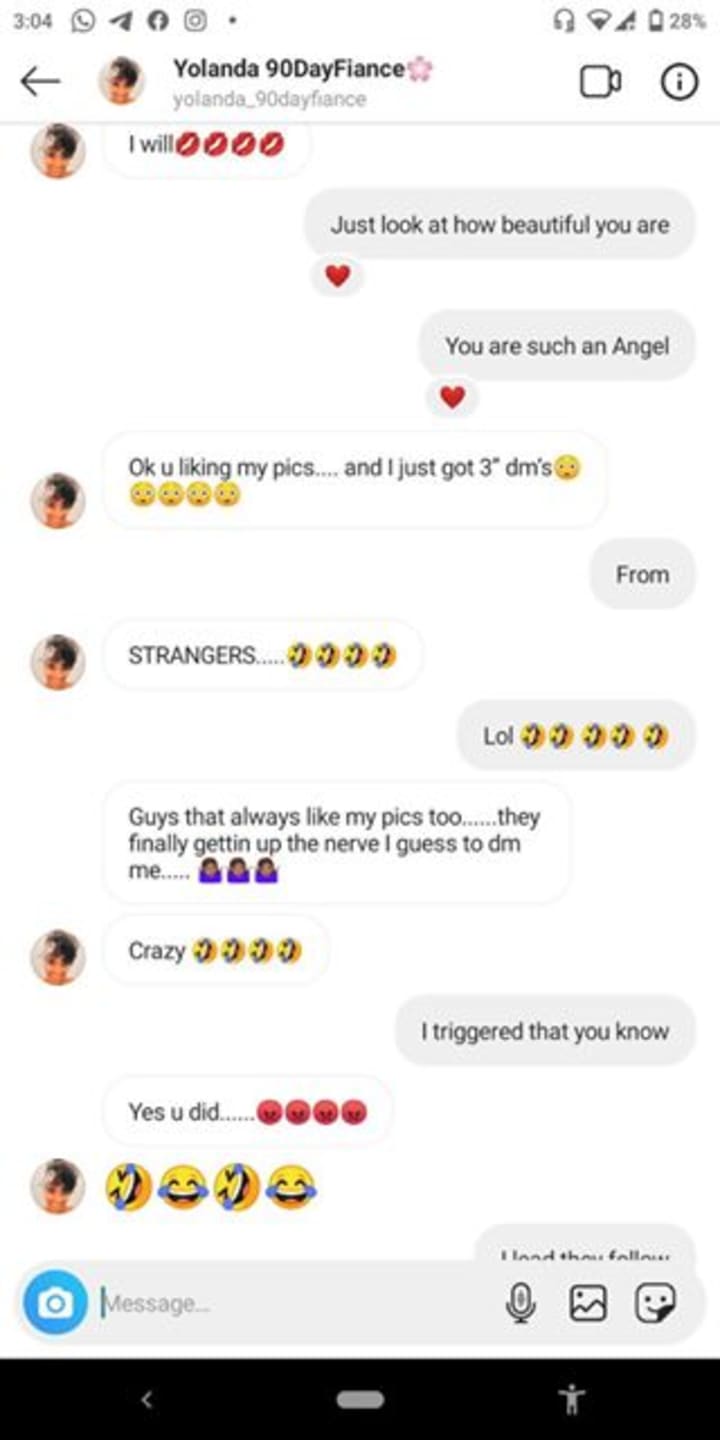
Task: Start a video call with Yolanda
Action: point(600,82)
